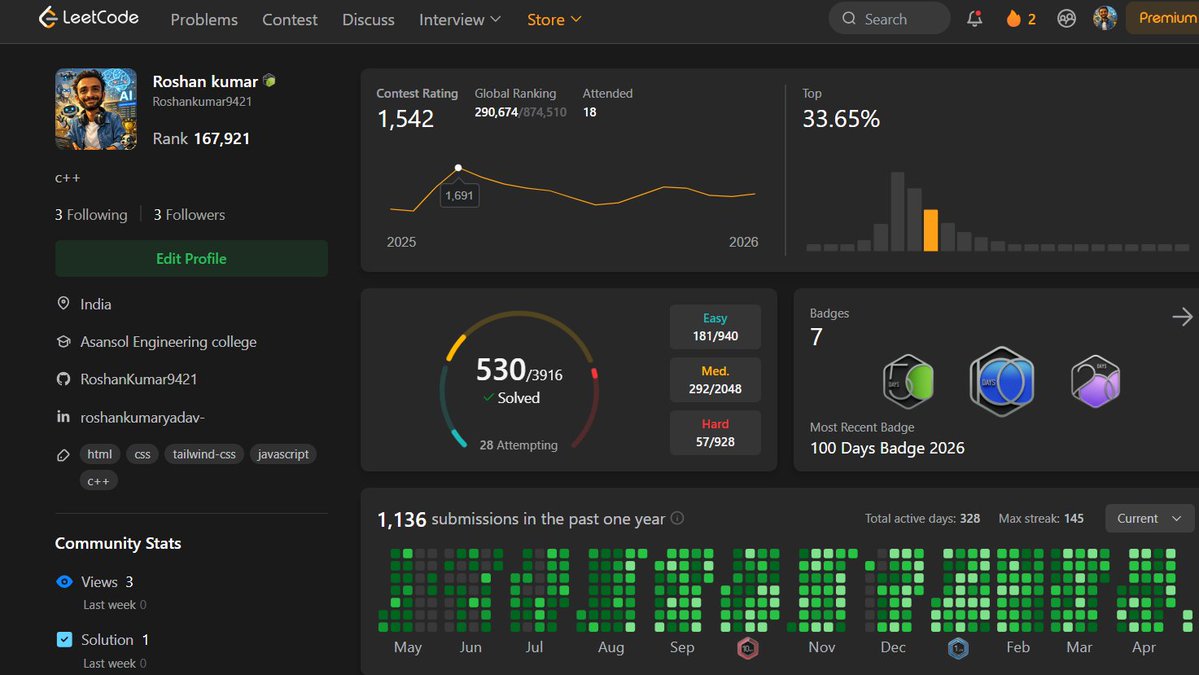Select the Med. 292/2048 difficulty box
Image resolution: width=1199 pixels, height=675 pixels.
pyautogui.click(x=715, y=380)
